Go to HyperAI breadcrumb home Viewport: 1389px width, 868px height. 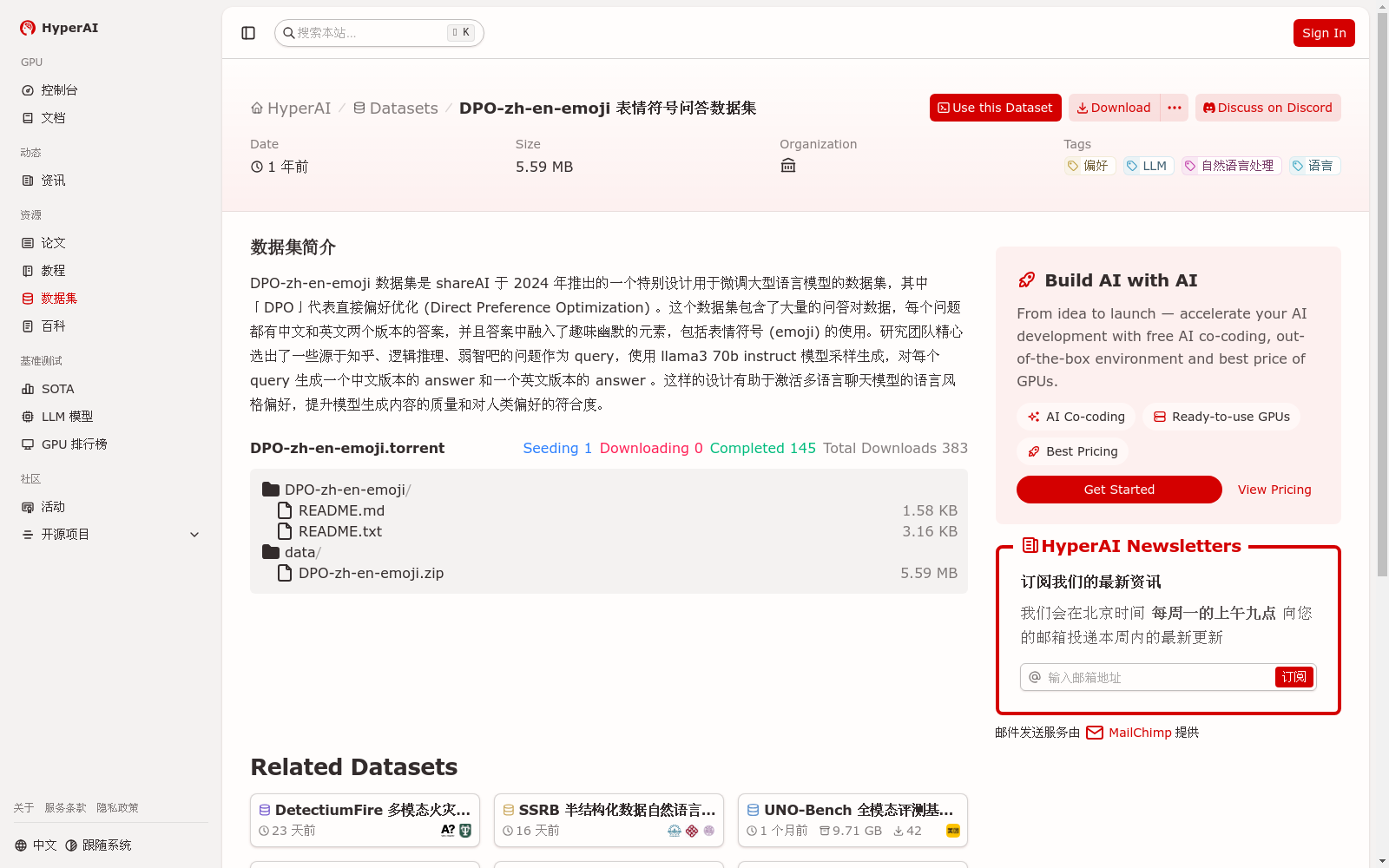pyautogui.click(x=291, y=108)
